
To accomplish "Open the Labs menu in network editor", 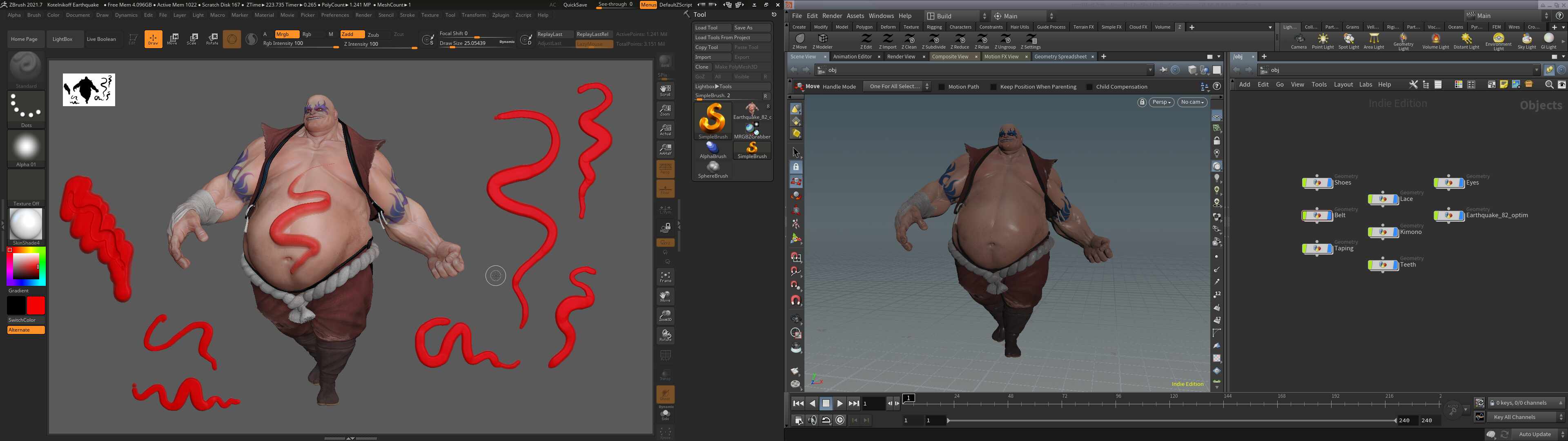I will [x=1365, y=85].
